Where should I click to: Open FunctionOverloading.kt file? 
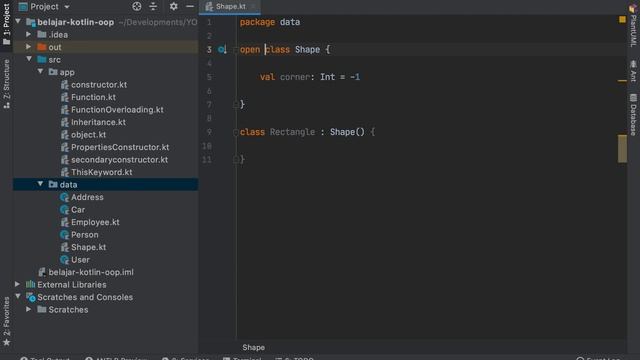(x=117, y=109)
